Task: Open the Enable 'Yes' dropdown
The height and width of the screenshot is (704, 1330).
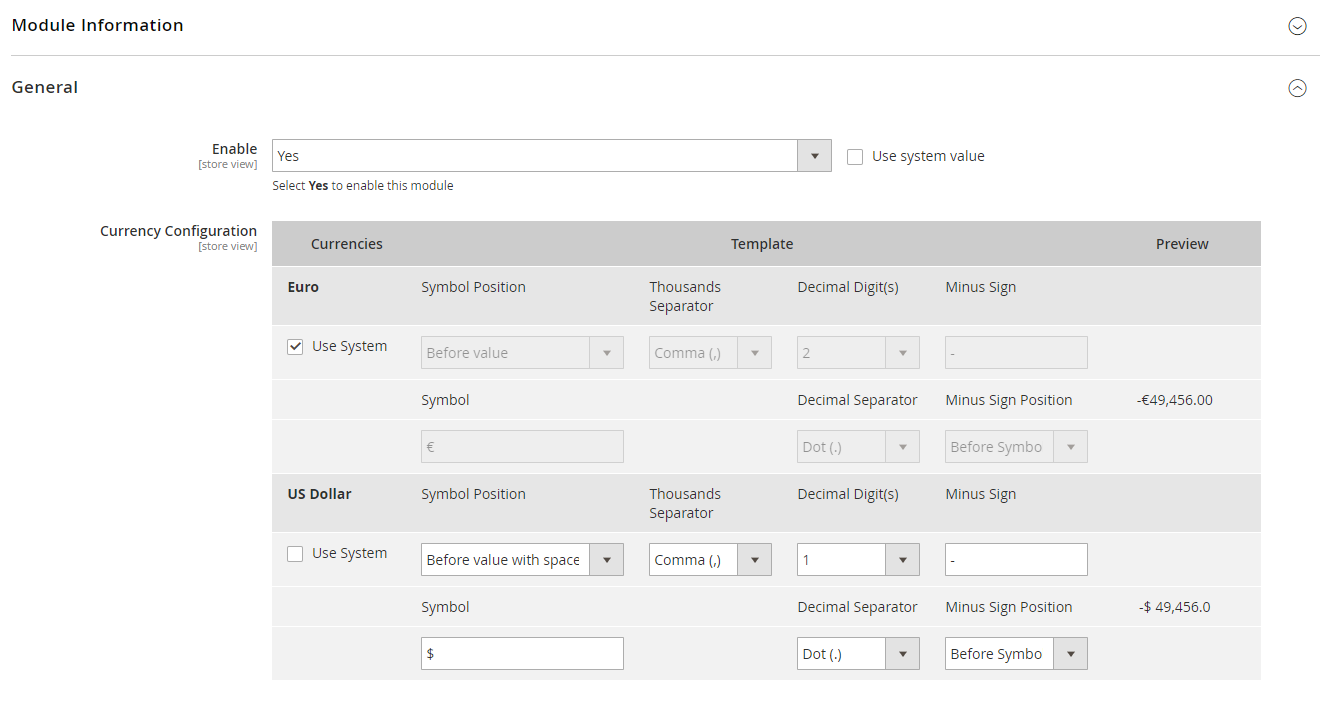Action: point(535,156)
